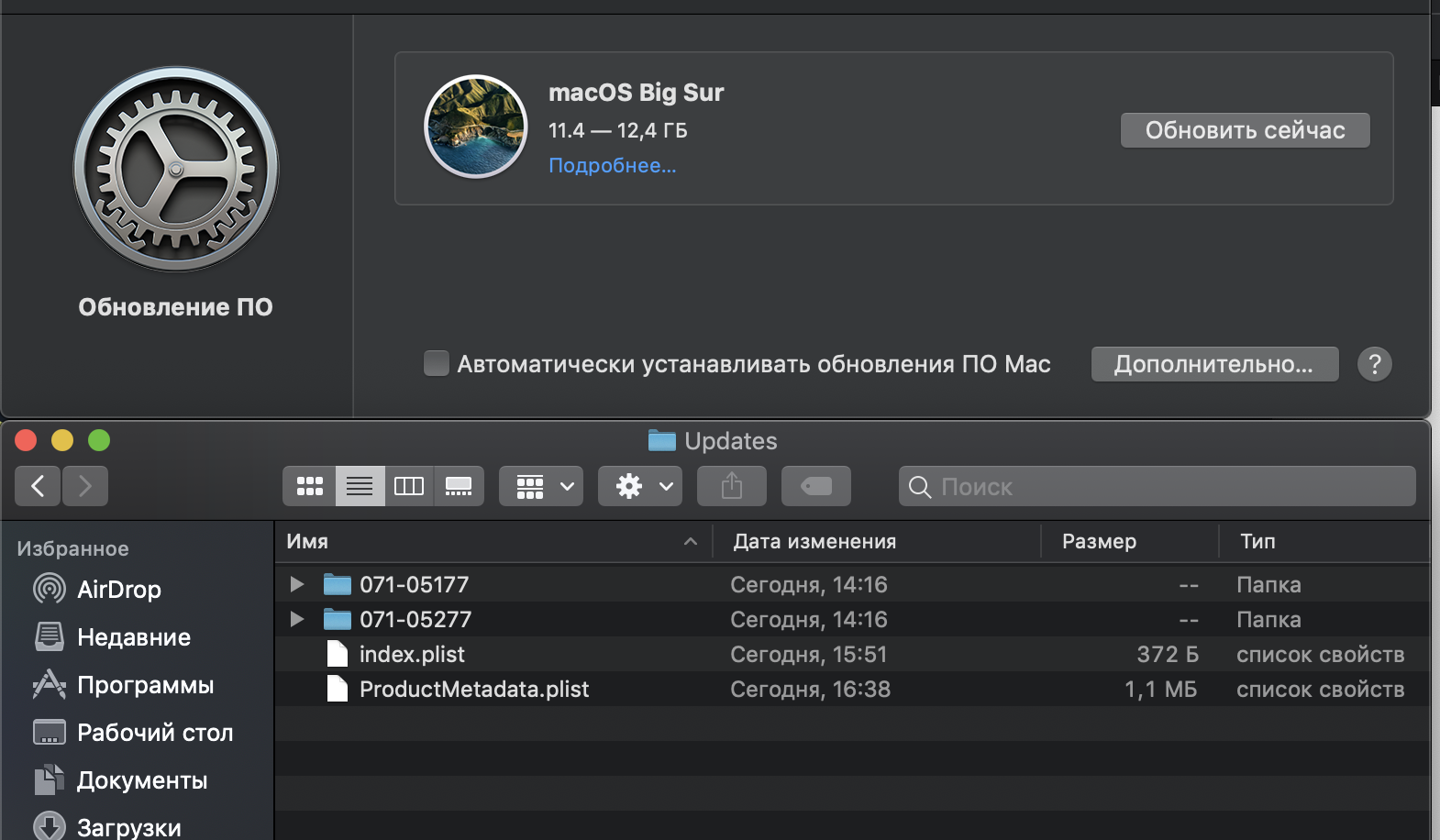Click the Updates folder icon in title bar
The height and width of the screenshot is (840, 1440).
point(661,441)
